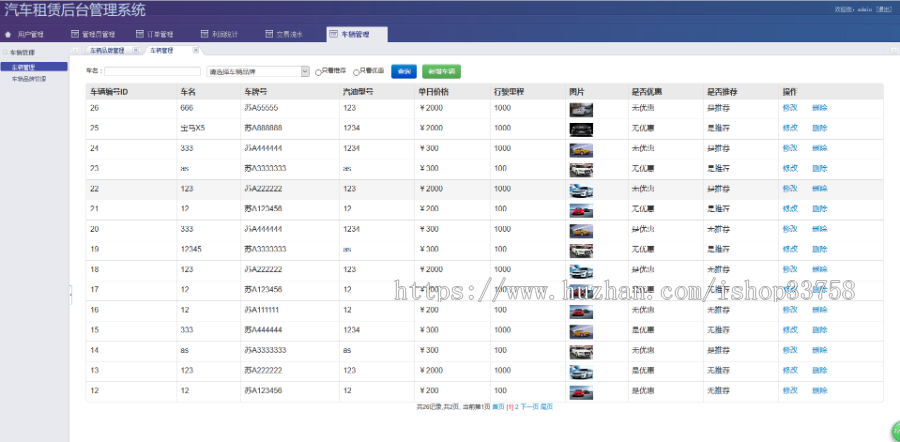Close the 车辆品牌管理 sub-tab
This screenshot has width=900, height=442.
(135, 51)
